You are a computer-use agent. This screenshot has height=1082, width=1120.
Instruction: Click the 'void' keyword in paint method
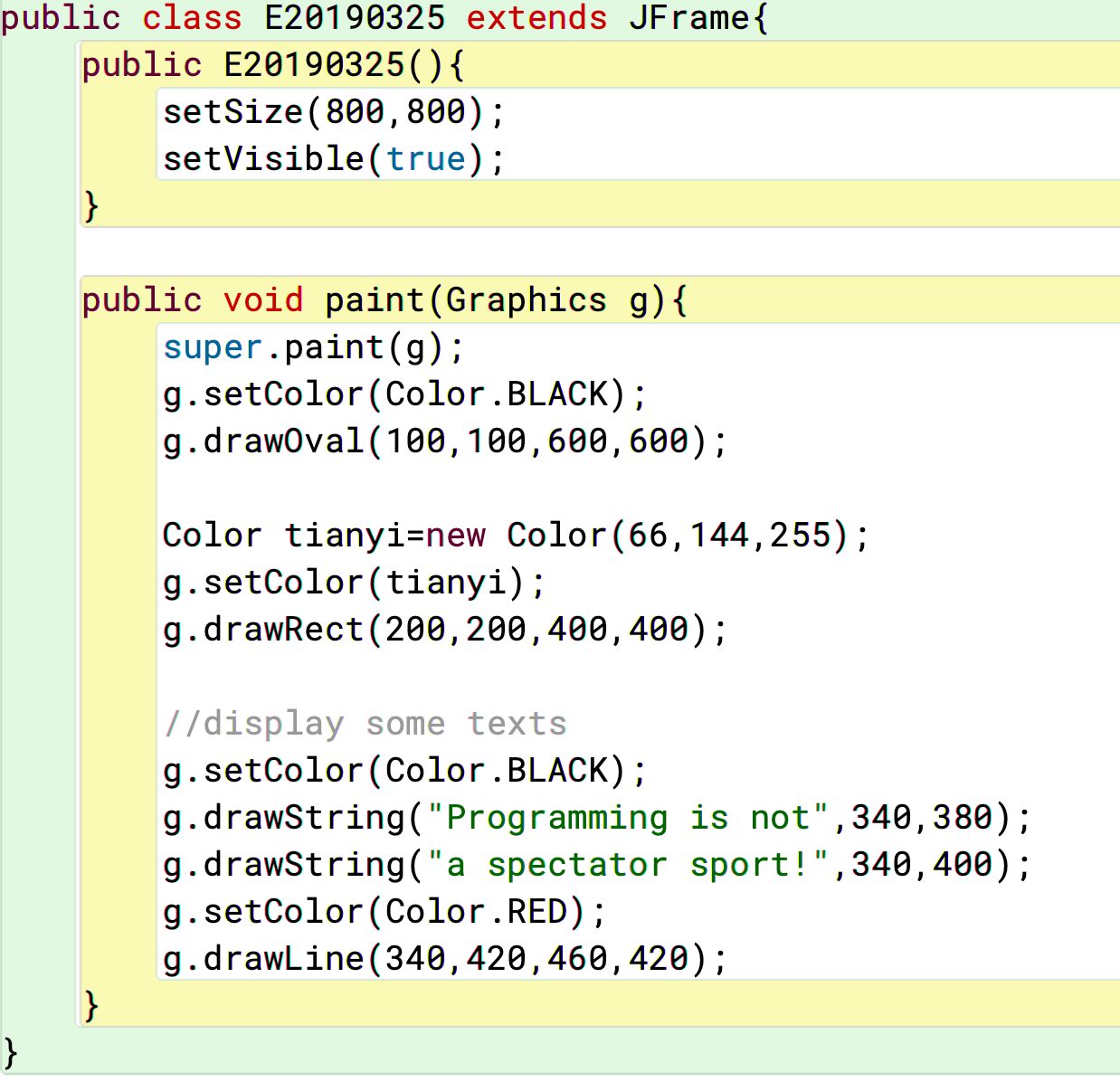(x=263, y=300)
